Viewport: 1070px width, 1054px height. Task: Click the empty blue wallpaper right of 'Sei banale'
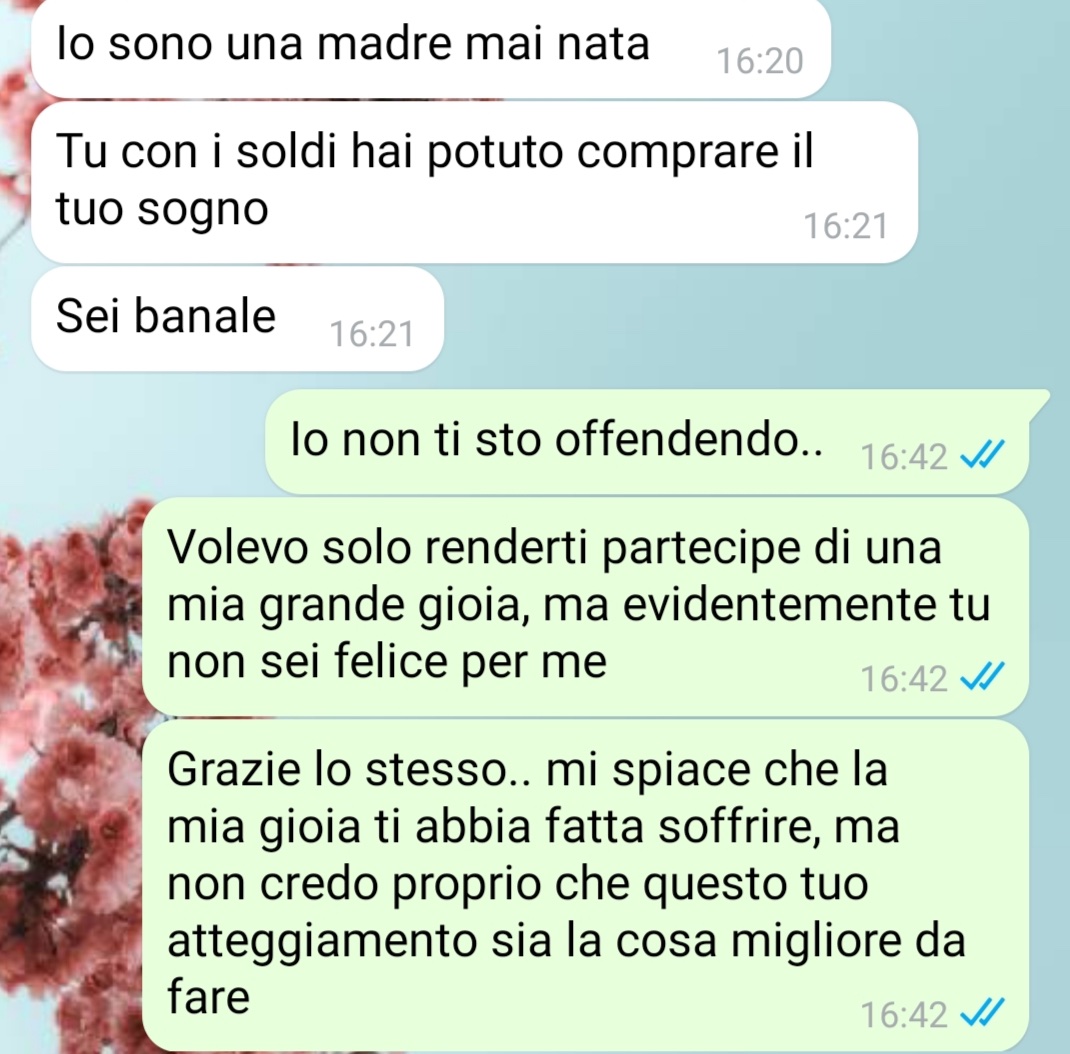[751, 321]
